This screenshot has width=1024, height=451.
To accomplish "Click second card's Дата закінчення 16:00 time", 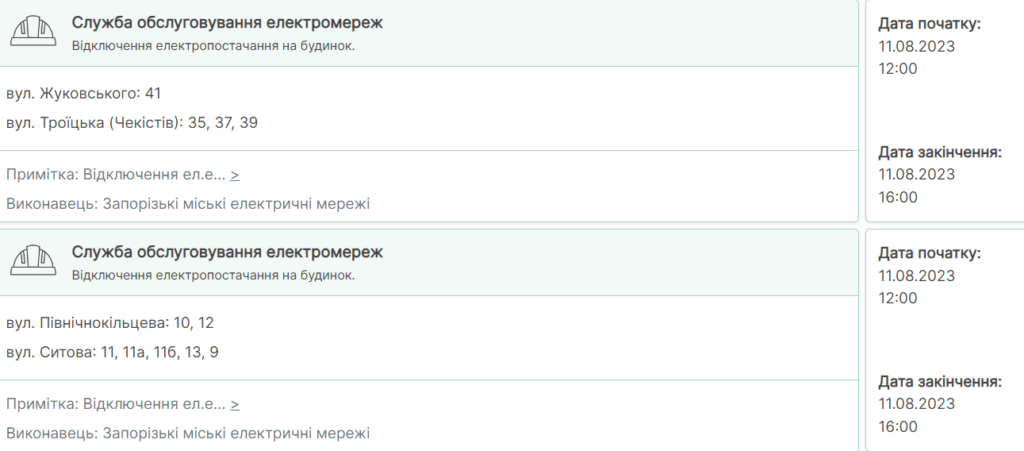I will [898, 427].
